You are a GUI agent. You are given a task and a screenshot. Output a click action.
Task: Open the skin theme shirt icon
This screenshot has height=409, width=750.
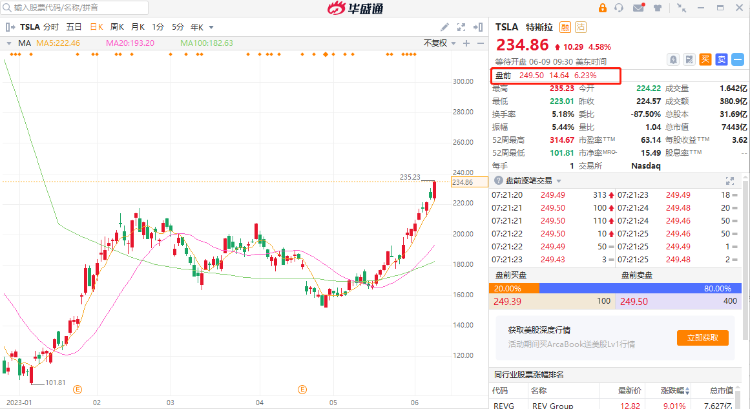(658, 8)
